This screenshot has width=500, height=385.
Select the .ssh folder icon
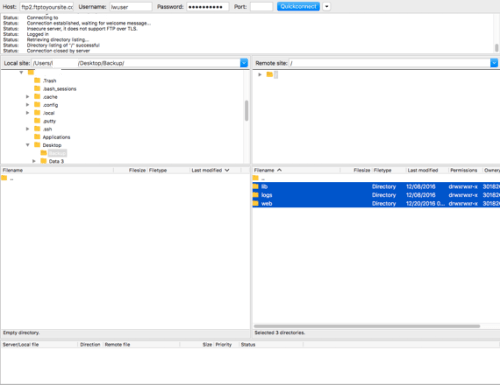tap(37, 128)
